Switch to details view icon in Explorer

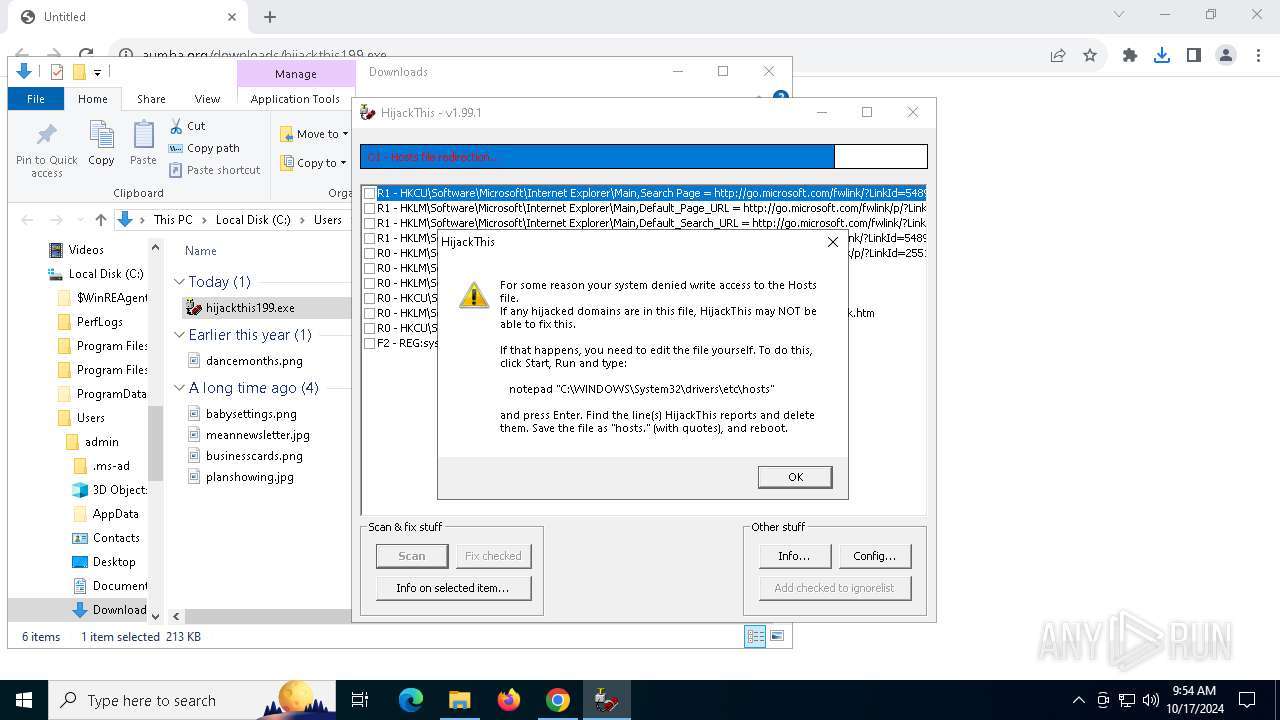coord(755,636)
